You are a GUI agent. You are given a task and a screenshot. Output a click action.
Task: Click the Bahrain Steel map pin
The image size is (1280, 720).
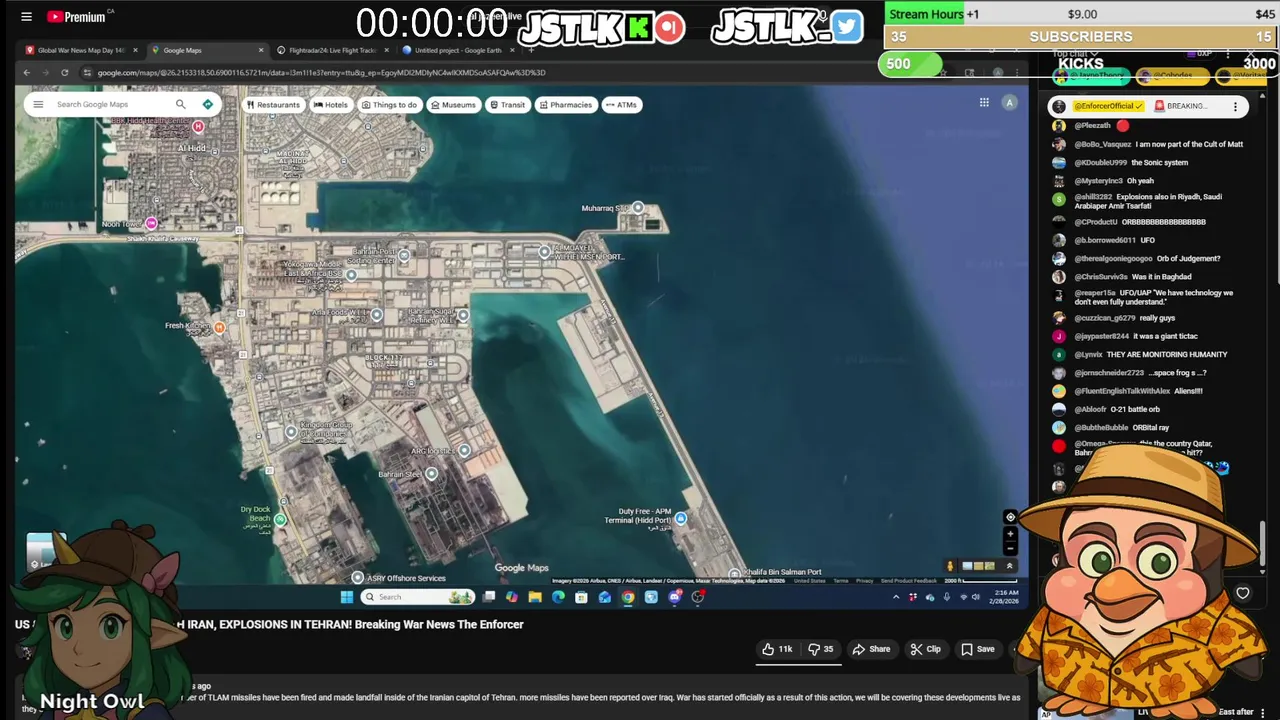tap(432, 474)
